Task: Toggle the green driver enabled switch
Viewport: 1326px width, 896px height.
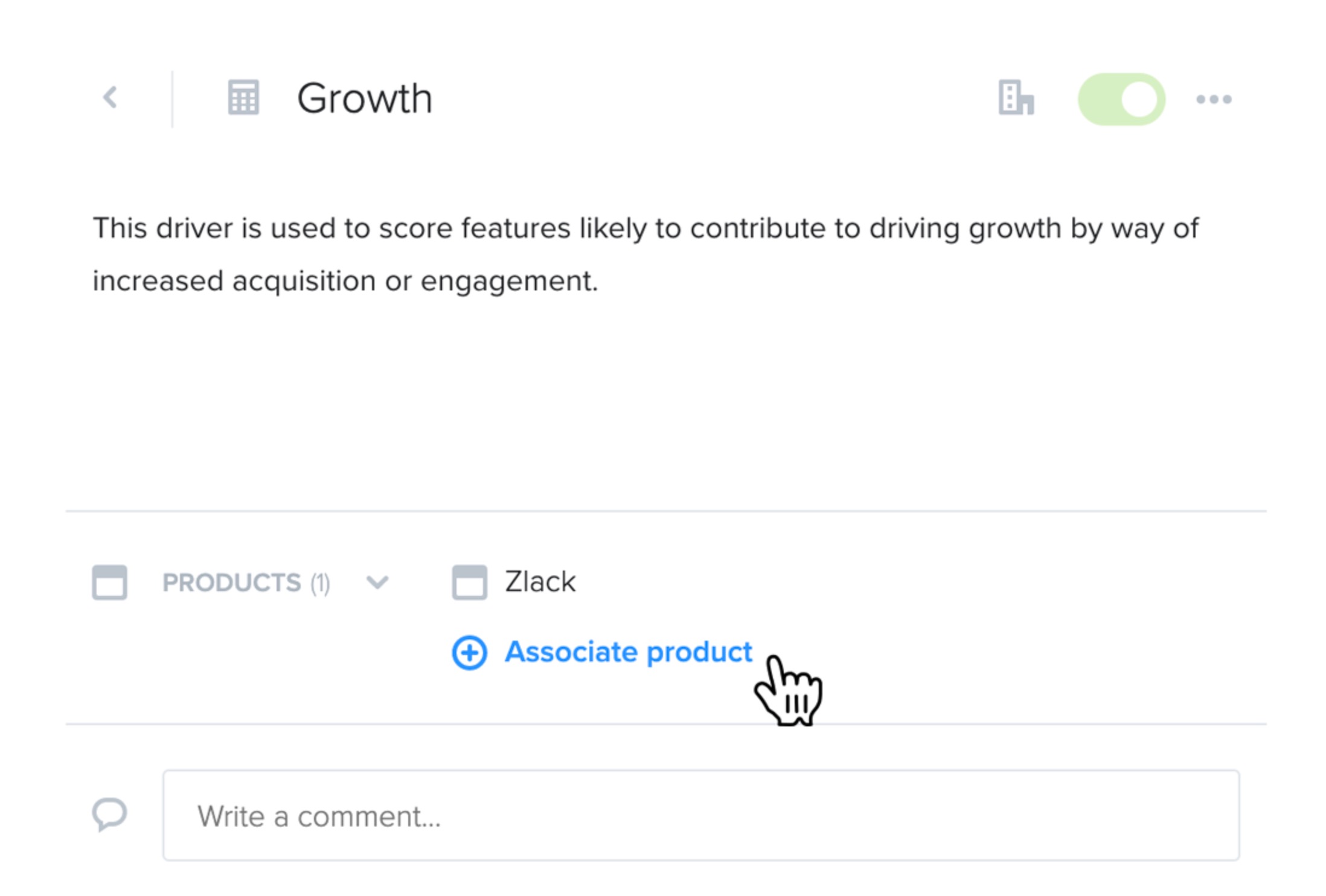Action: point(1121,99)
